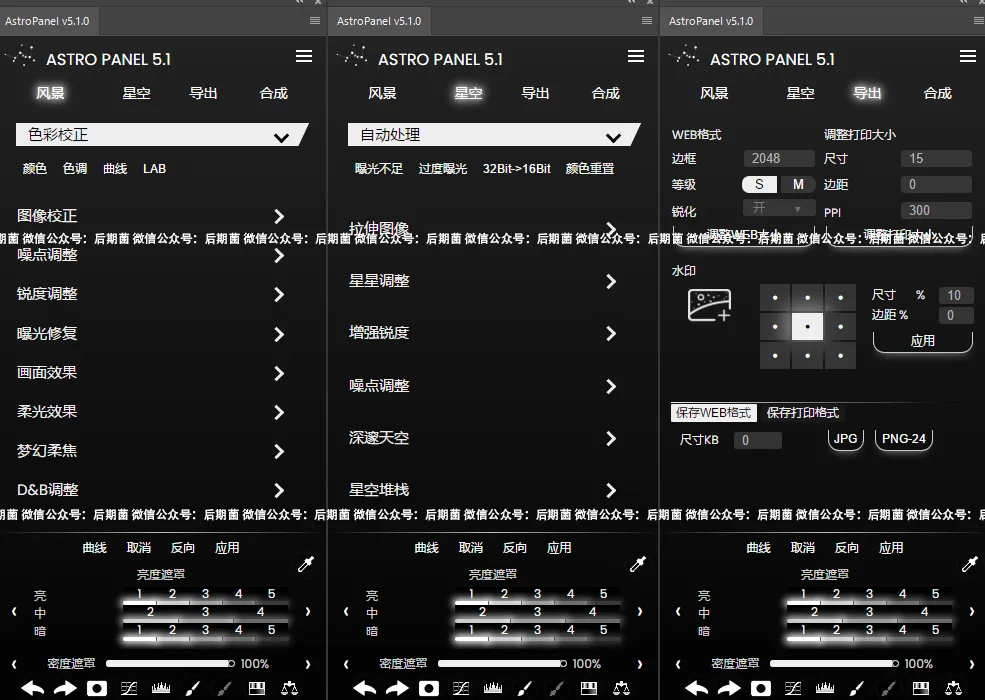Choose top-left watermark position dot

pyautogui.click(x=775, y=298)
